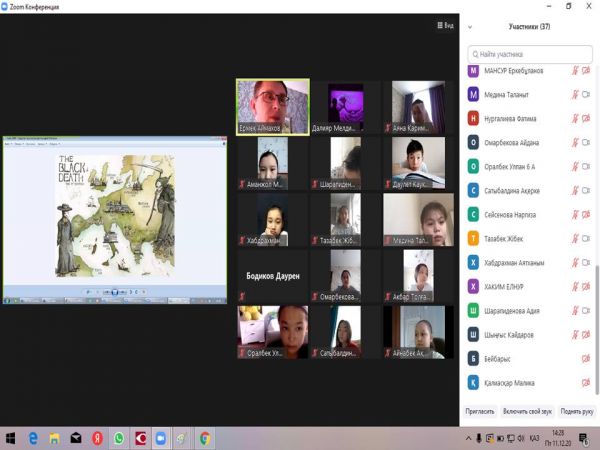
Task: Toggle camera icon for Медина Талапат
Action: point(587,95)
